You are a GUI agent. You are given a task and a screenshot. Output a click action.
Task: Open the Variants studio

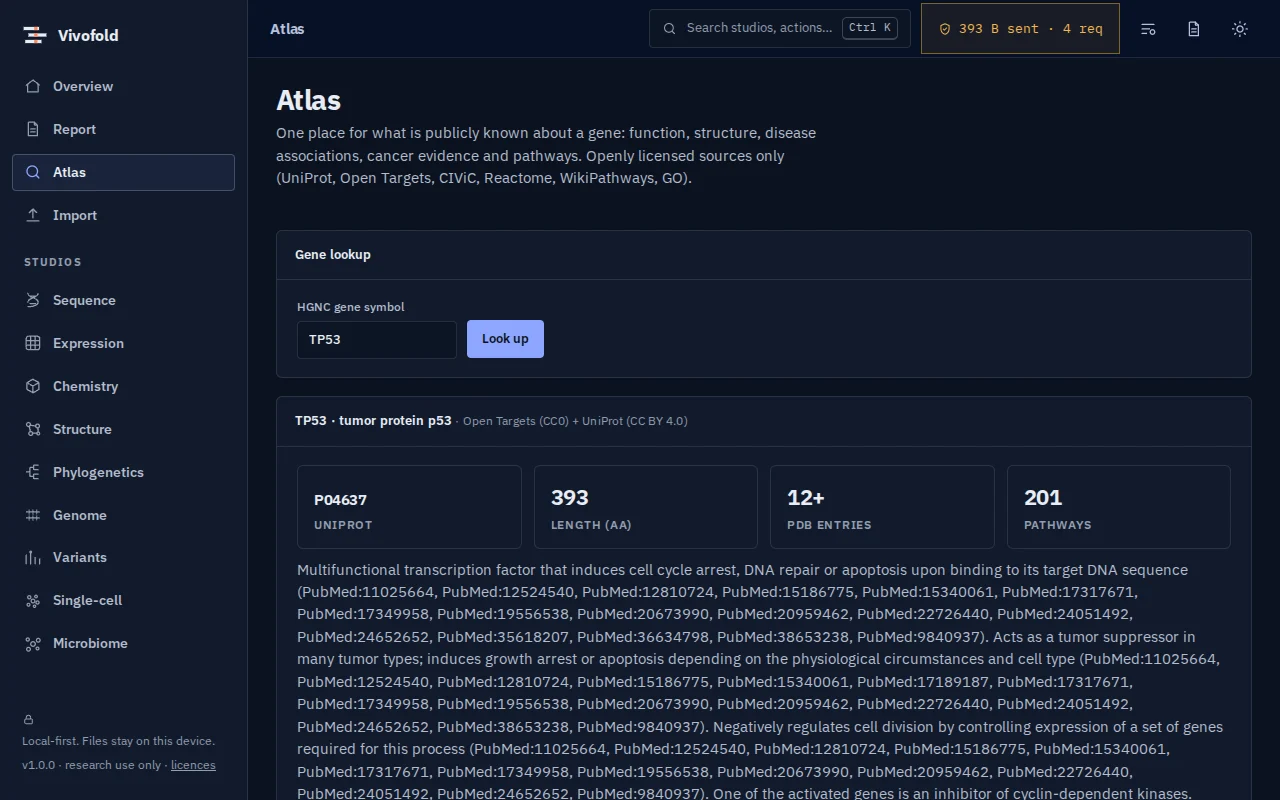point(124,557)
